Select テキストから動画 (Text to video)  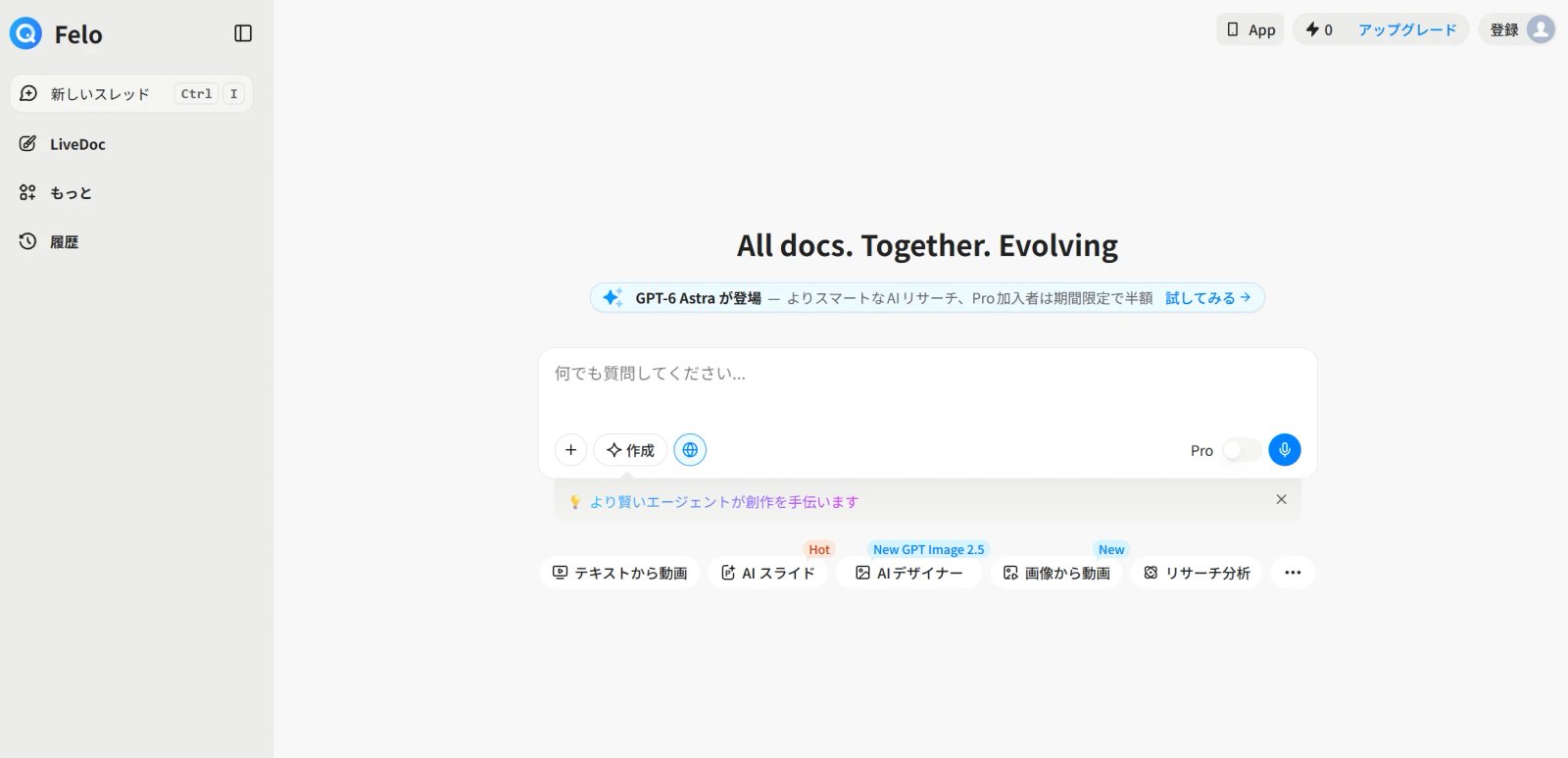point(619,573)
